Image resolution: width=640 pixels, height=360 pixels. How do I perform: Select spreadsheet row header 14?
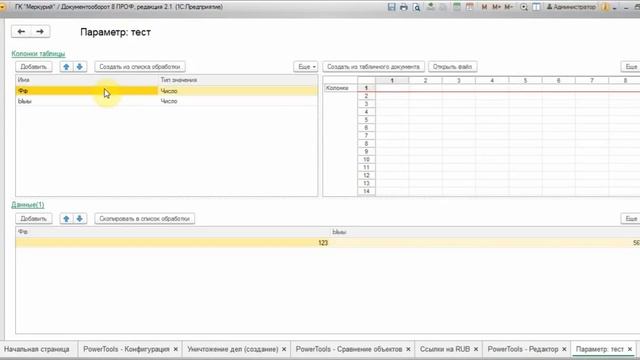point(366,191)
